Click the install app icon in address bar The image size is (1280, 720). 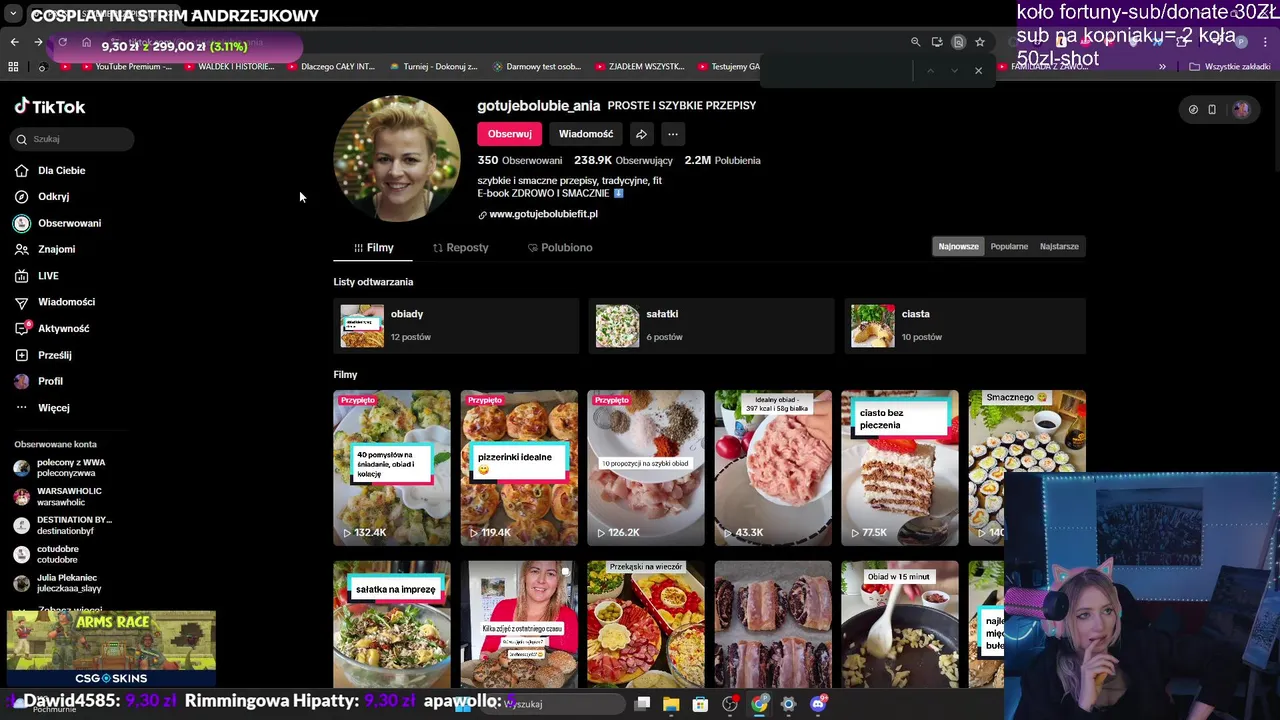[937, 42]
